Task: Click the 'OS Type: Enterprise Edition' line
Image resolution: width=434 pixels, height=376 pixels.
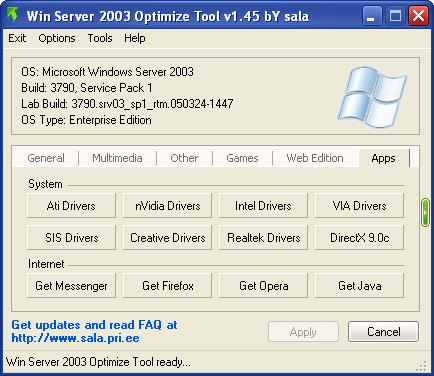Action: pyautogui.click(x=86, y=120)
